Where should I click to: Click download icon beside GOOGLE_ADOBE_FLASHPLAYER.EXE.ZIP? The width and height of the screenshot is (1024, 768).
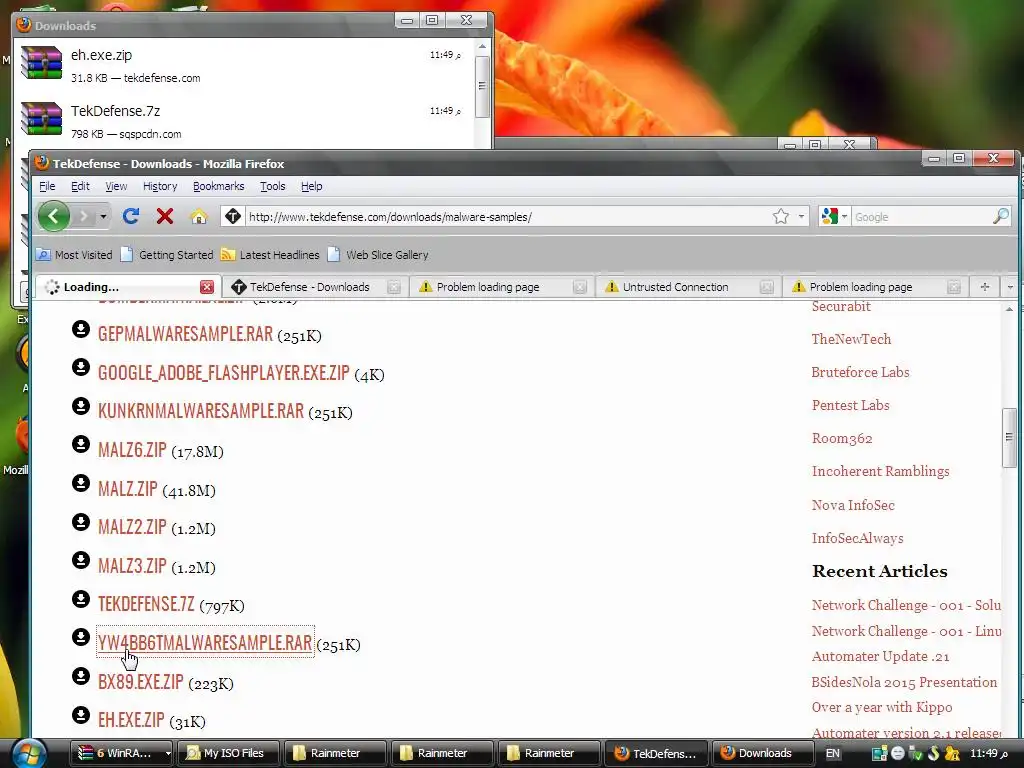point(81,367)
